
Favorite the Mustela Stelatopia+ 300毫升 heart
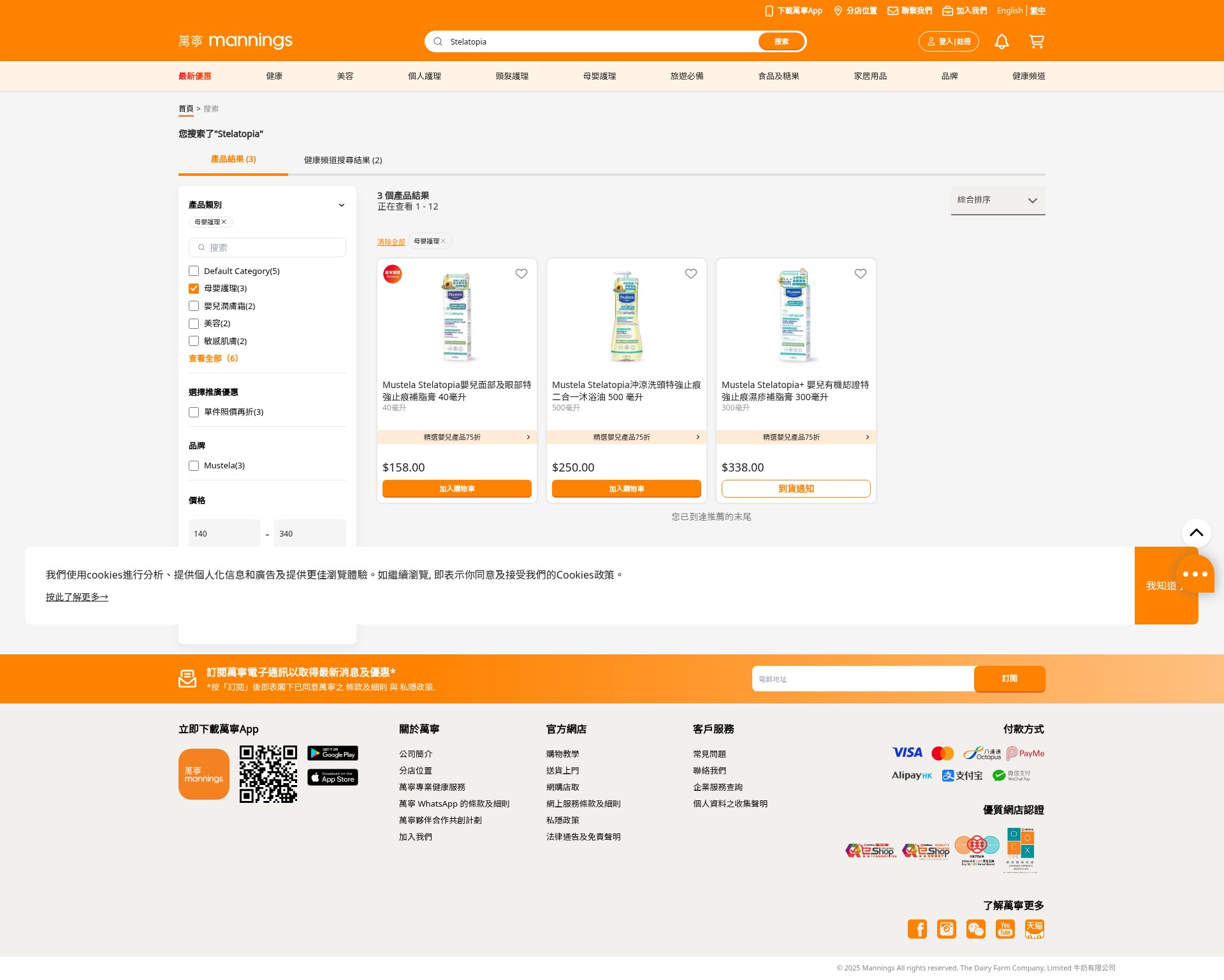coord(861,273)
